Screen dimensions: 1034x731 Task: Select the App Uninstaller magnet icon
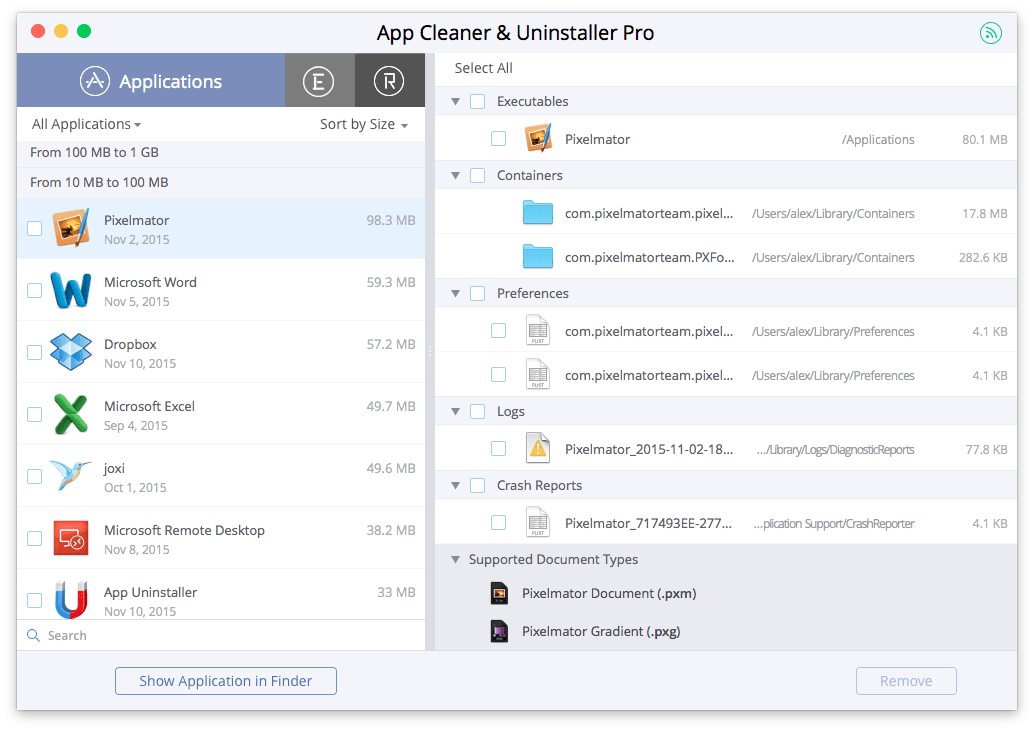(71, 600)
